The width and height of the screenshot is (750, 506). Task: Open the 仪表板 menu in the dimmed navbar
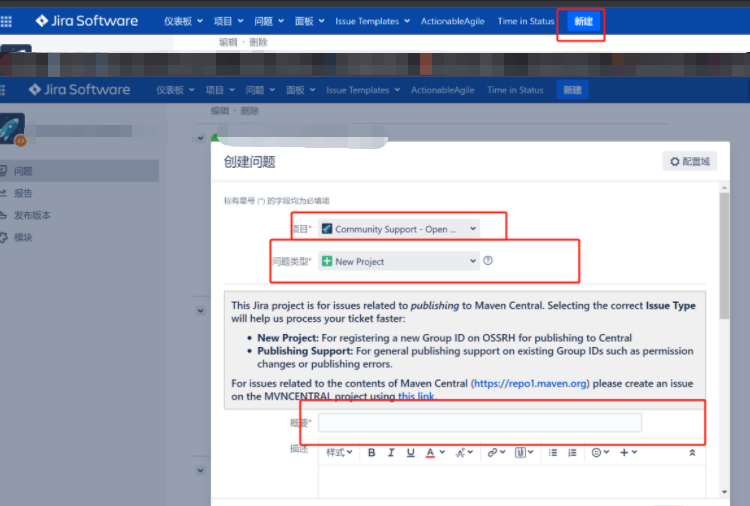[175, 90]
